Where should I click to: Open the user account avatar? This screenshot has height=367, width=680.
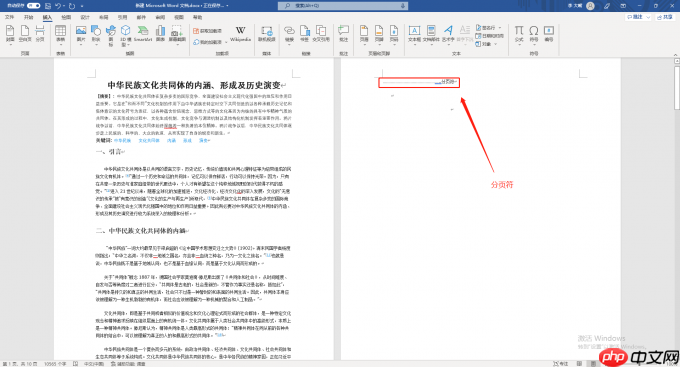coord(590,6)
